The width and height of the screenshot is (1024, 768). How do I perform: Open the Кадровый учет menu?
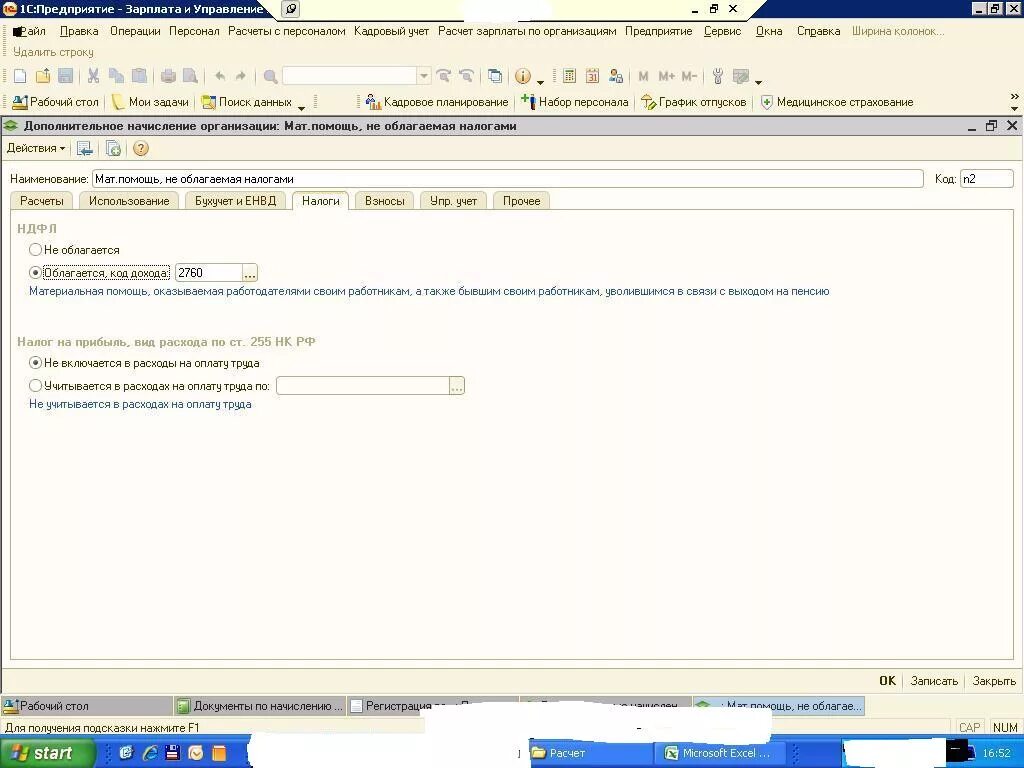click(x=391, y=31)
